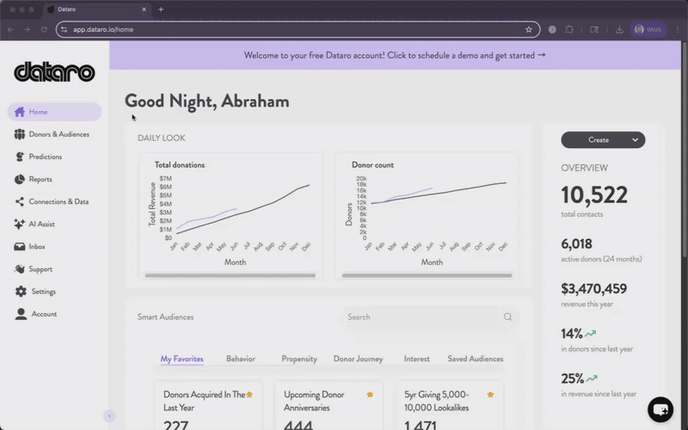Open 5yr Giving 5,000-10,000 Lookalikes card
Viewport: 688px width, 430px height.
click(450, 406)
